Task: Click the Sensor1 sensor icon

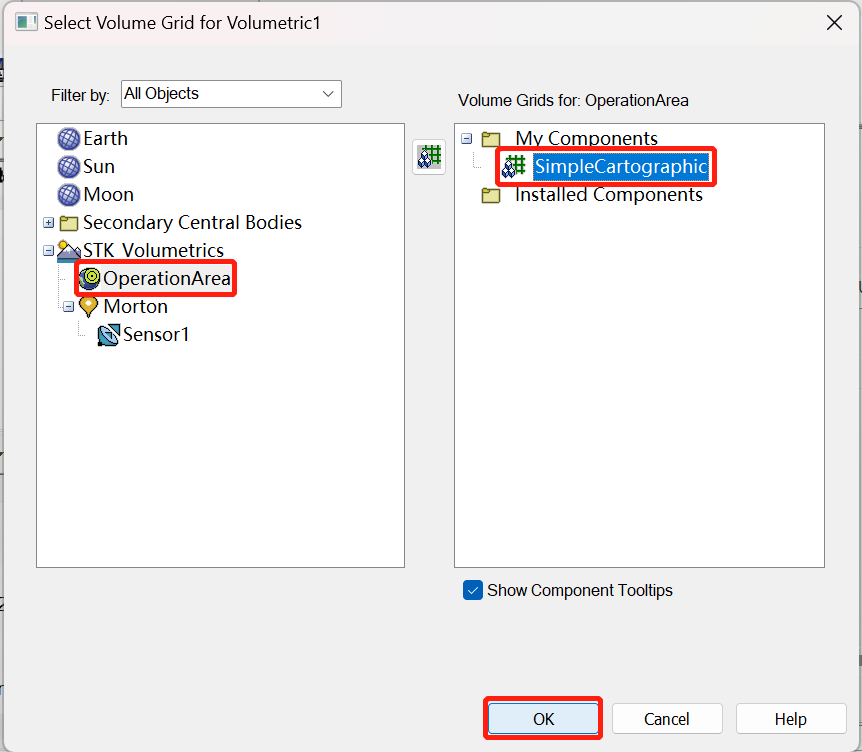Action: 109,335
